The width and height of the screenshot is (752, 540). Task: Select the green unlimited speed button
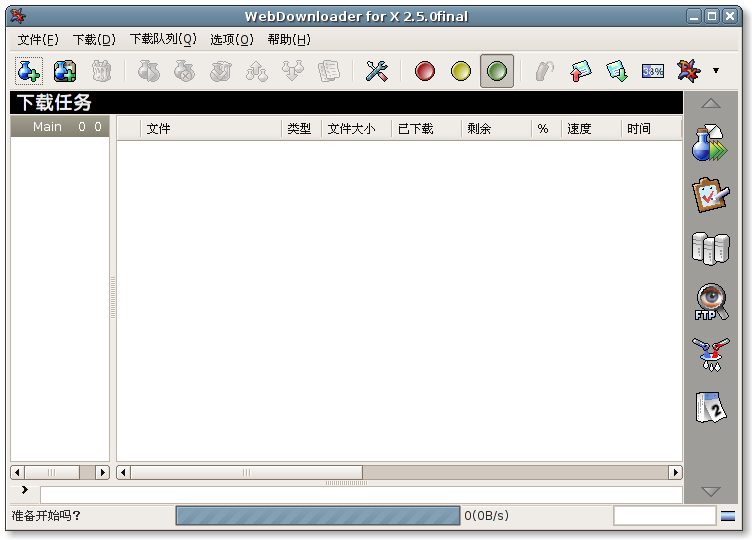pyautogui.click(x=497, y=71)
